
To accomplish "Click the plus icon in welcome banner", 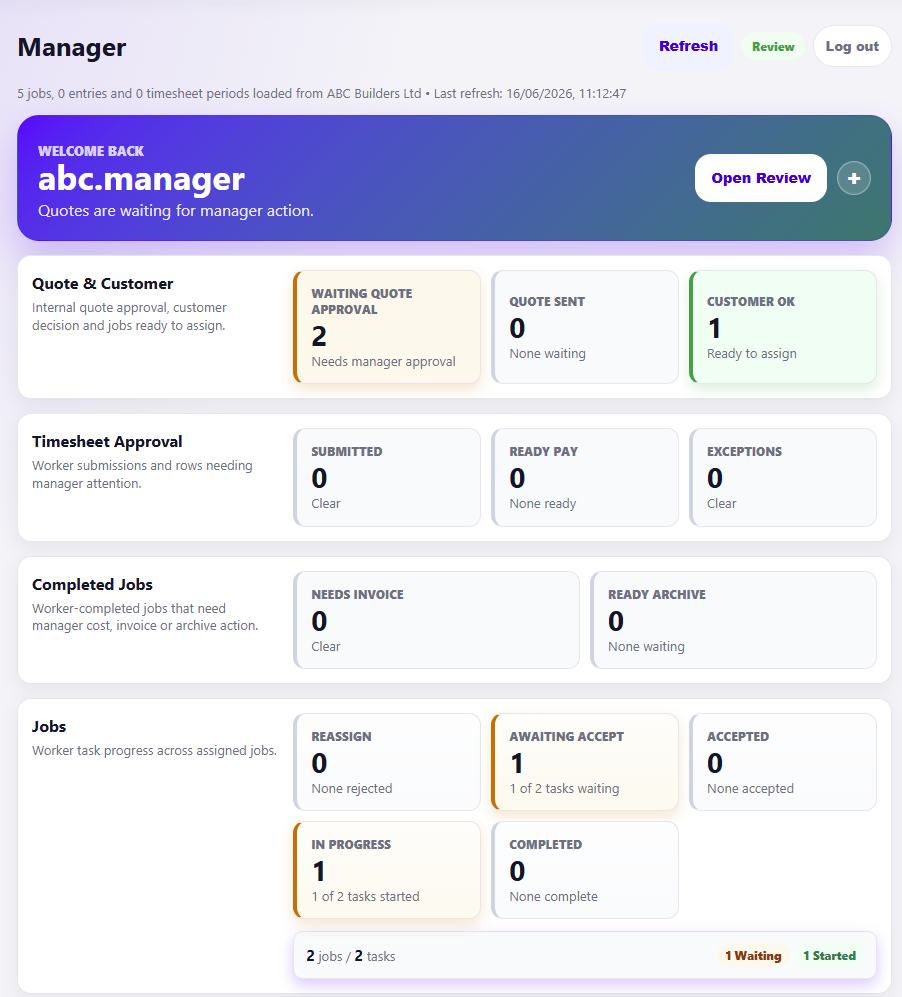I will 854,178.
